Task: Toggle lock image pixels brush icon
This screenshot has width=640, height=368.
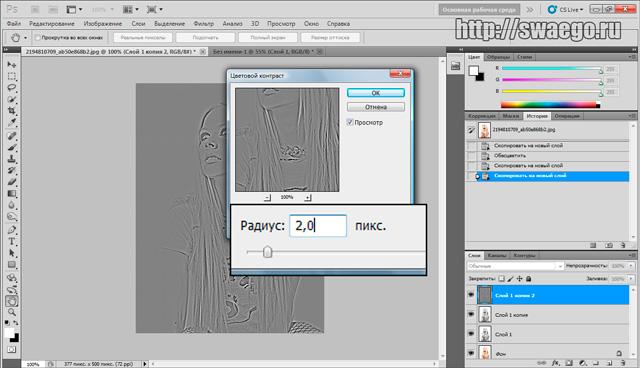Action: pyautogui.click(x=510, y=279)
